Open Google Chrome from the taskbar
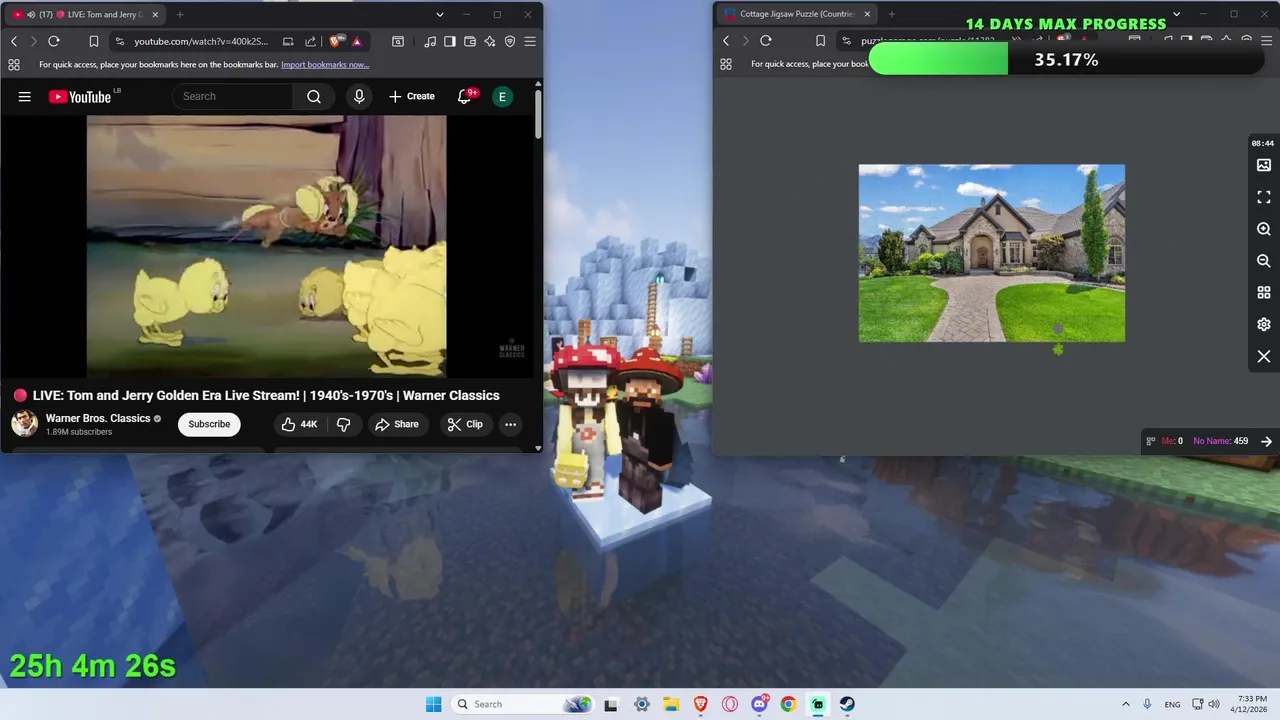Viewport: 1280px width, 720px height. 788,704
